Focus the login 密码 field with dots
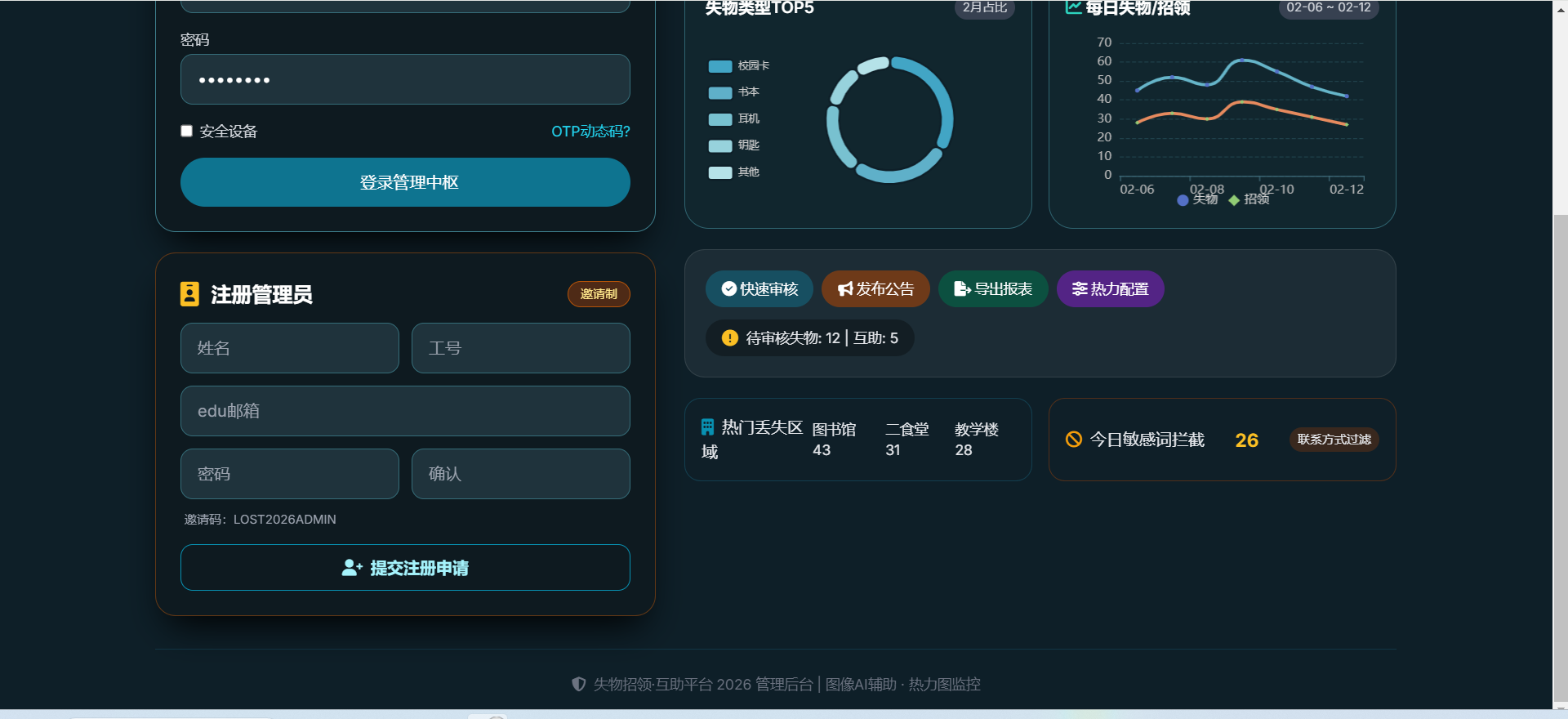 tap(405, 79)
